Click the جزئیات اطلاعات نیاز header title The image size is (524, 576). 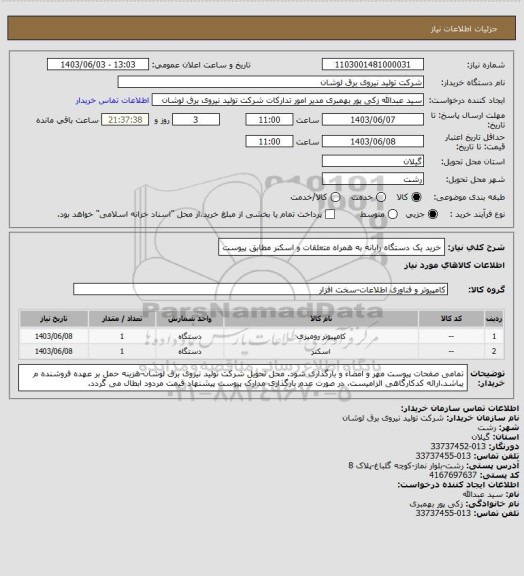click(x=464, y=29)
